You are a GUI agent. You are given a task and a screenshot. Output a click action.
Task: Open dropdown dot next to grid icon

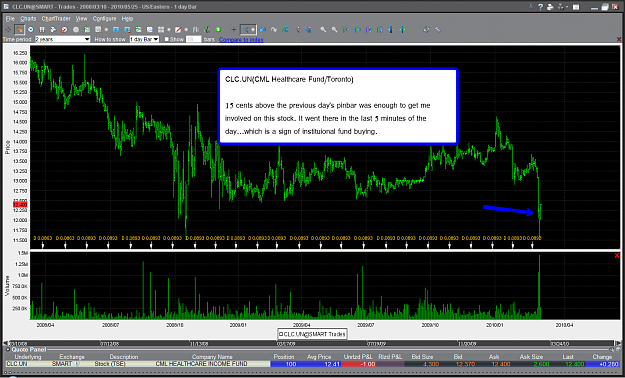tap(169, 30)
